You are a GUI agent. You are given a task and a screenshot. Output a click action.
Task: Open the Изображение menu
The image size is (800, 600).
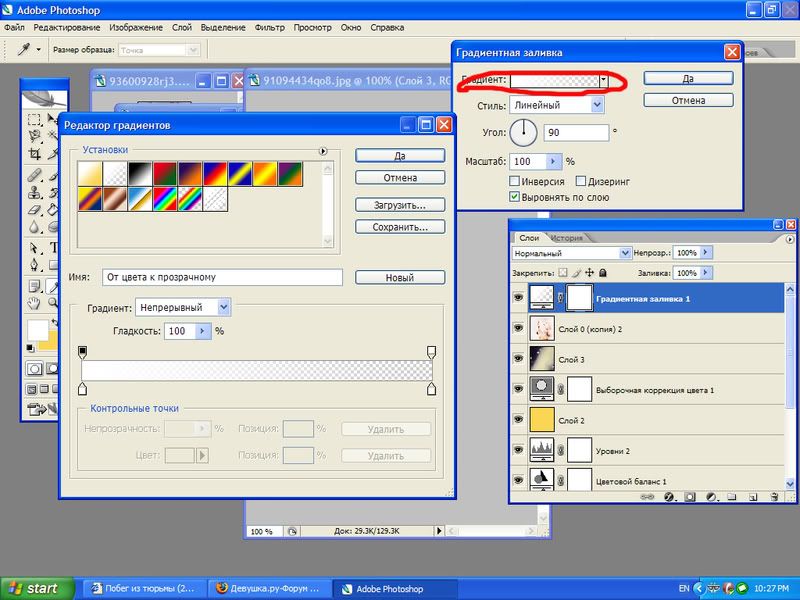click(136, 28)
